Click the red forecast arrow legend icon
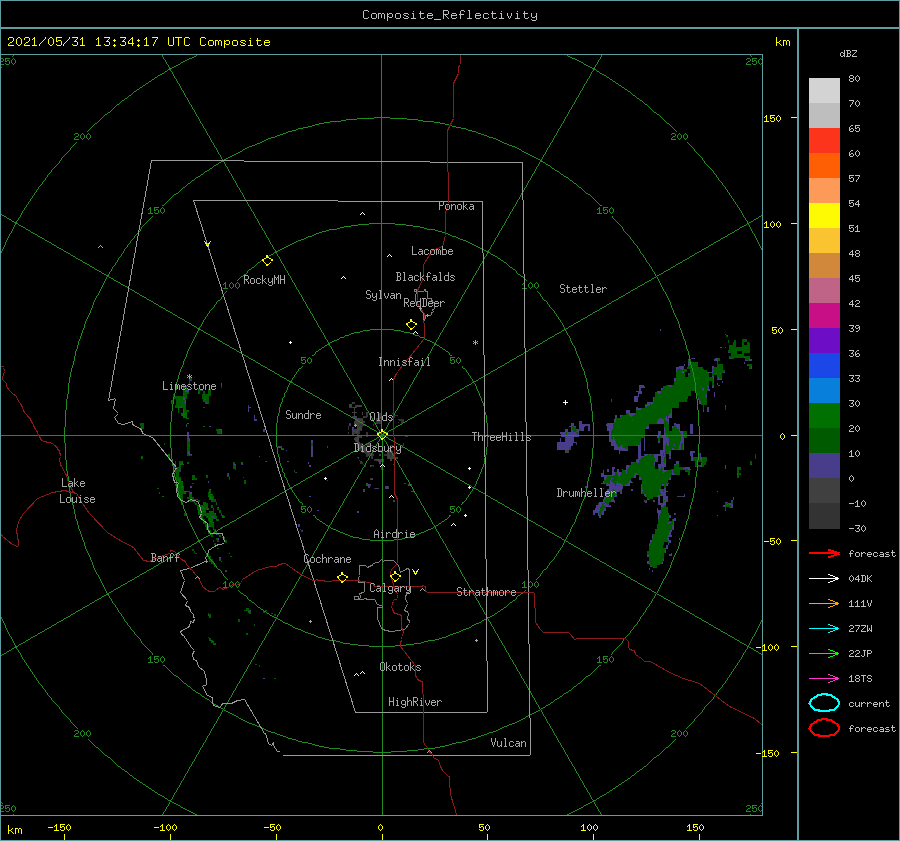Screen dimensions: 900x841 click(x=824, y=553)
